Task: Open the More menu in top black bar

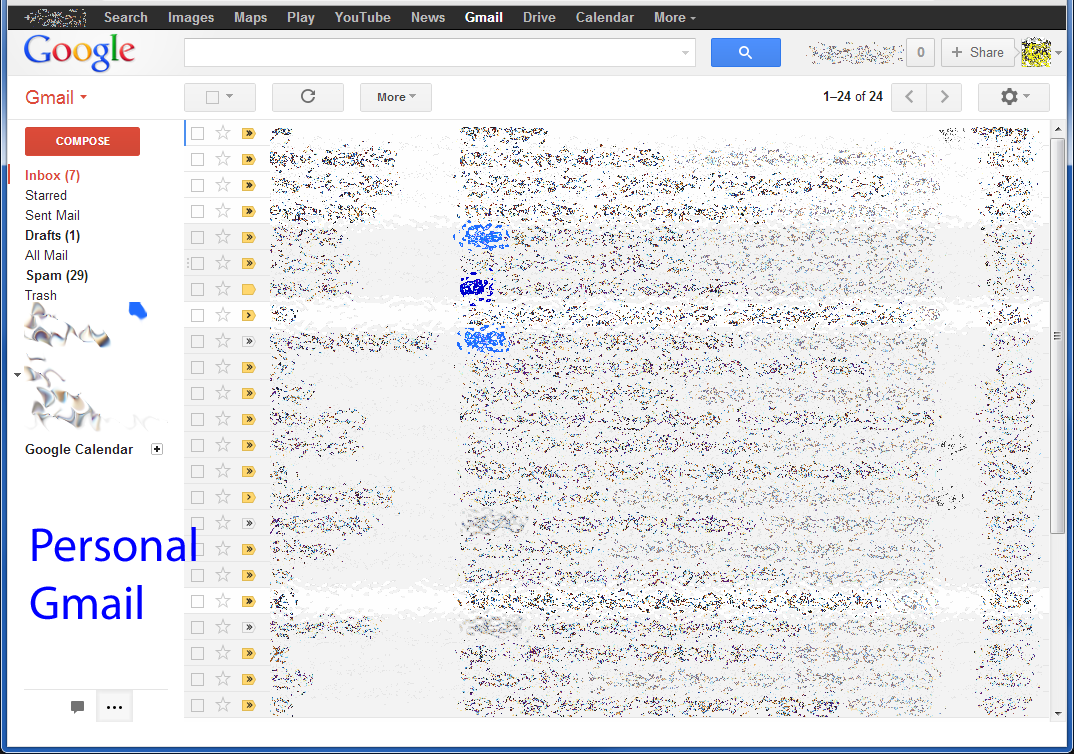Action: pos(675,18)
